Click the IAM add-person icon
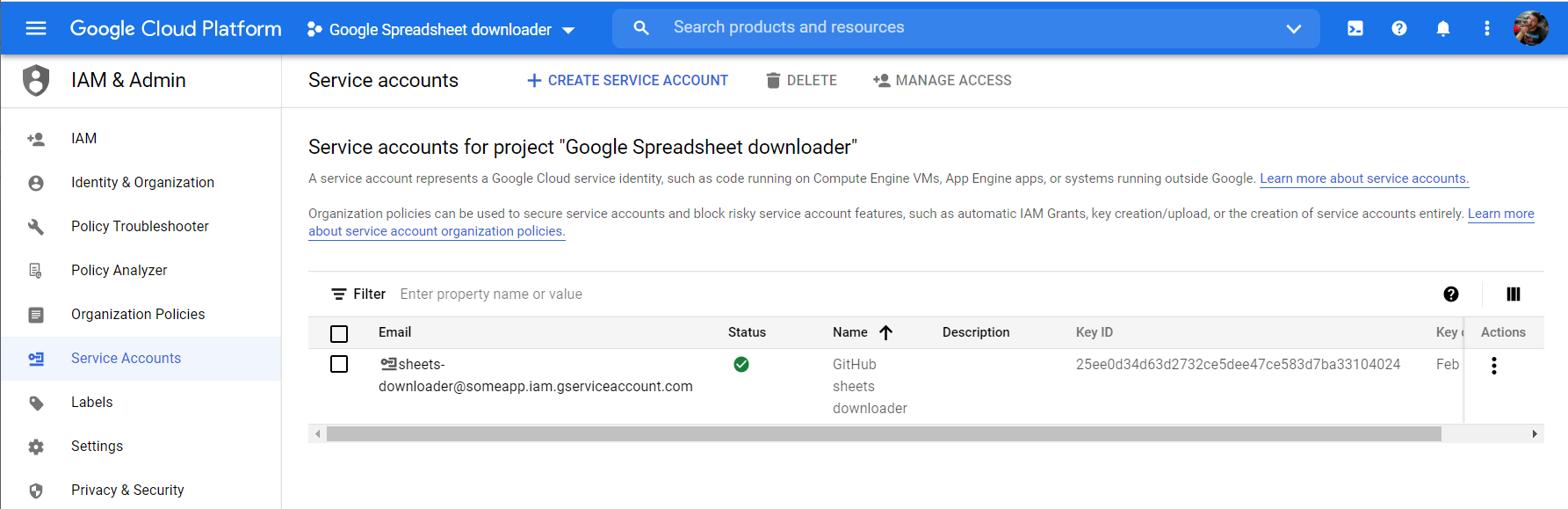This screenshot has width=1568, height=509. click(x=36, y=139)
